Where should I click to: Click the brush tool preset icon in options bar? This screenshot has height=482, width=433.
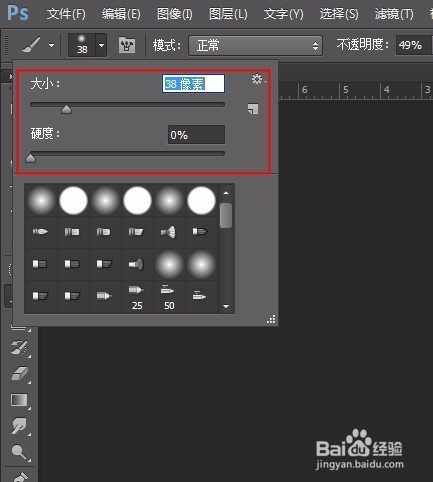tap(31, 45)
